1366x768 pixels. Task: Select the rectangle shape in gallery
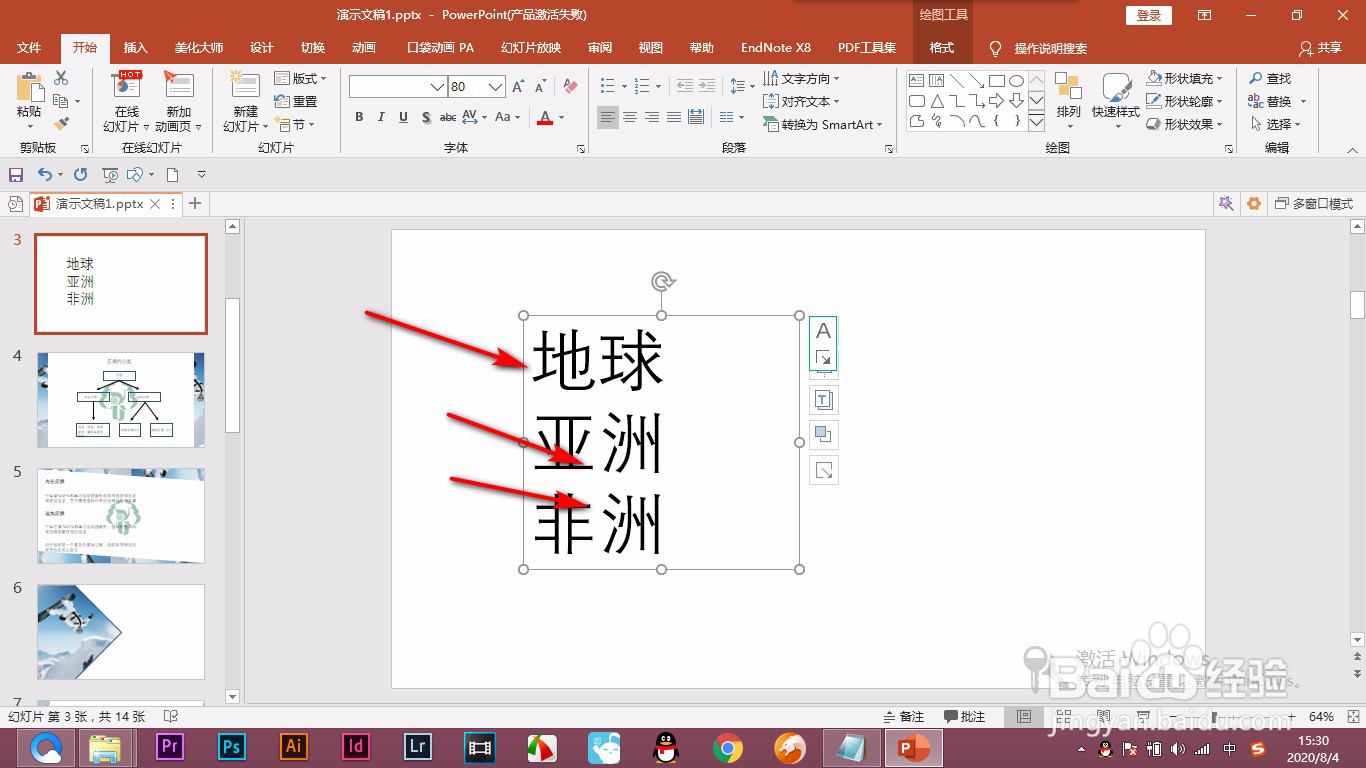(x=997, y=81)
